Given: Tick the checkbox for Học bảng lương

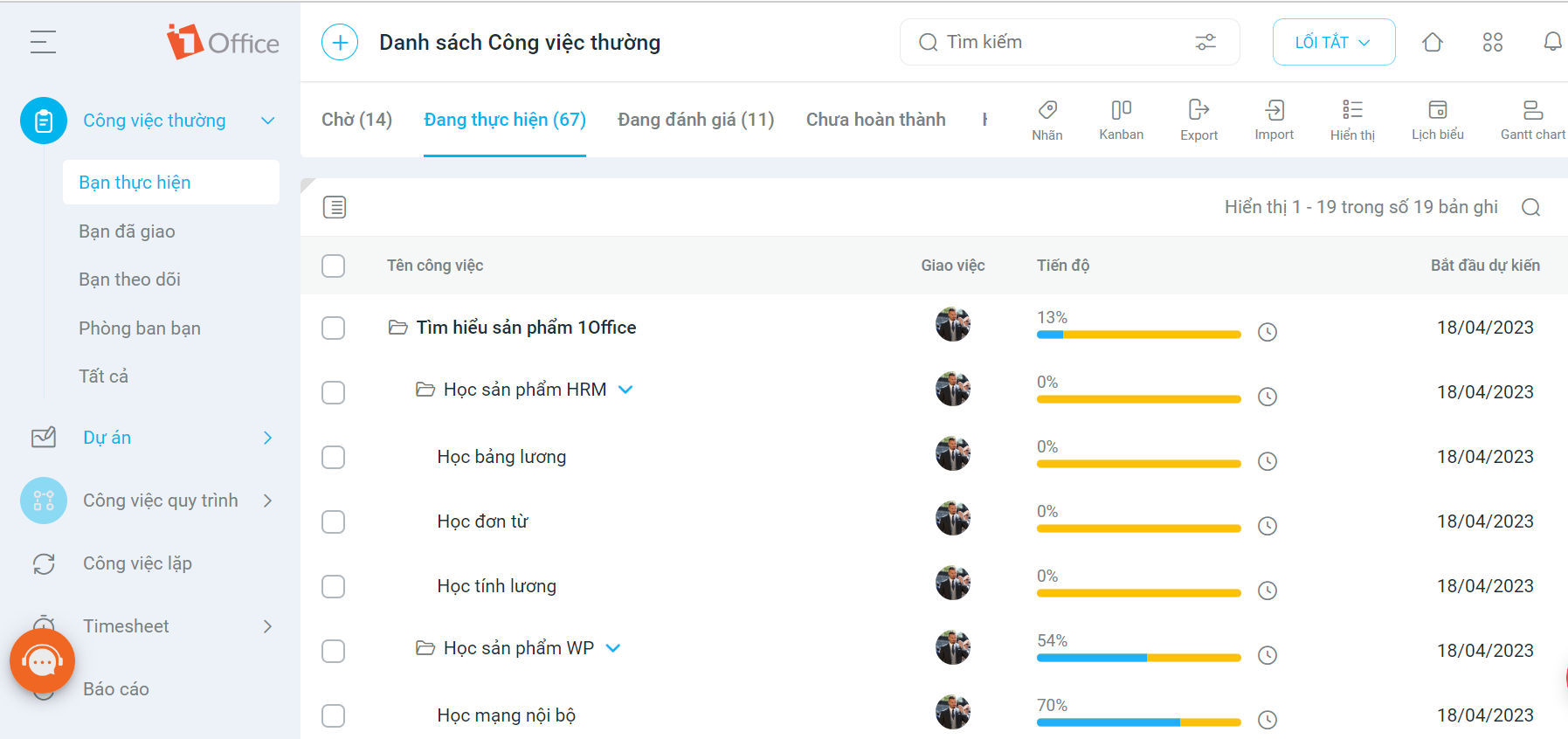Looking at the screenshot, I should (333, 457).
